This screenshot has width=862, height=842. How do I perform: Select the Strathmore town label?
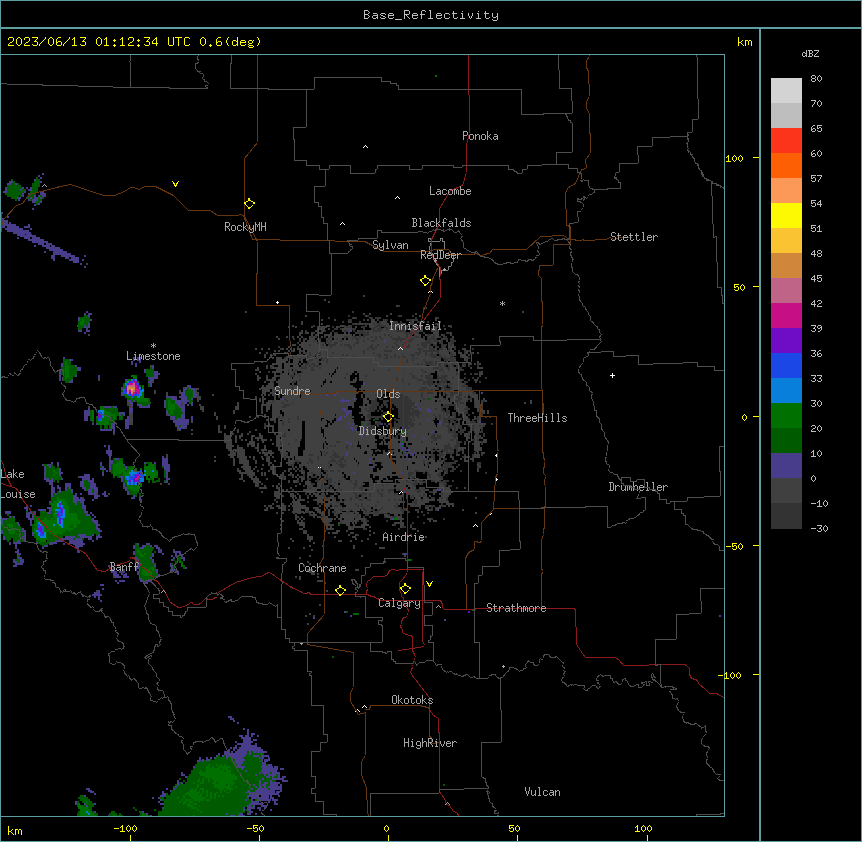click(x=516, y=608)
